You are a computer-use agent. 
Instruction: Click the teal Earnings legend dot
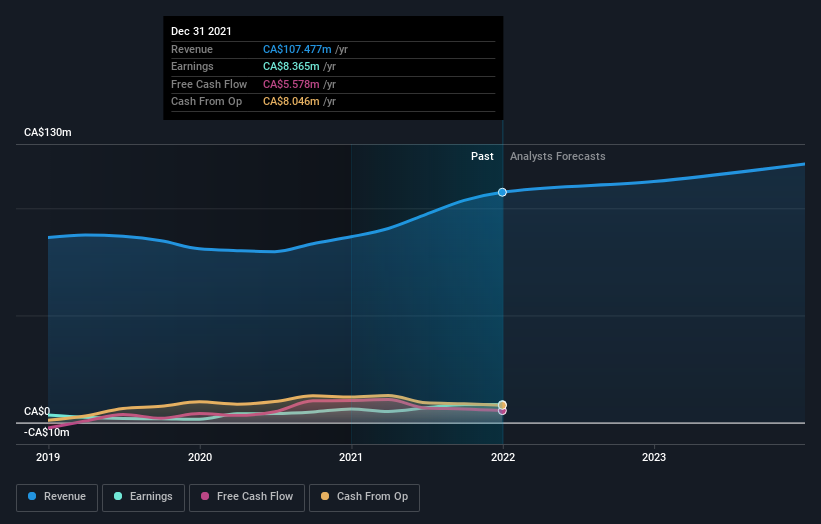[x=118, y=496]
